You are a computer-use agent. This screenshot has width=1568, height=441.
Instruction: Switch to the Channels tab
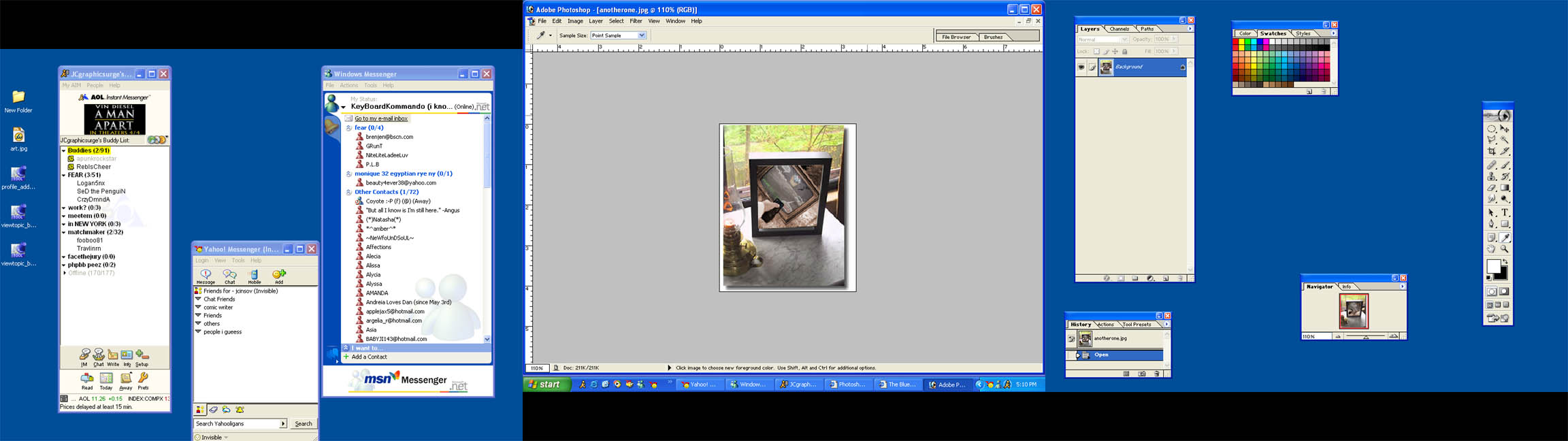pyautogui.click(x=1120, y=29)
